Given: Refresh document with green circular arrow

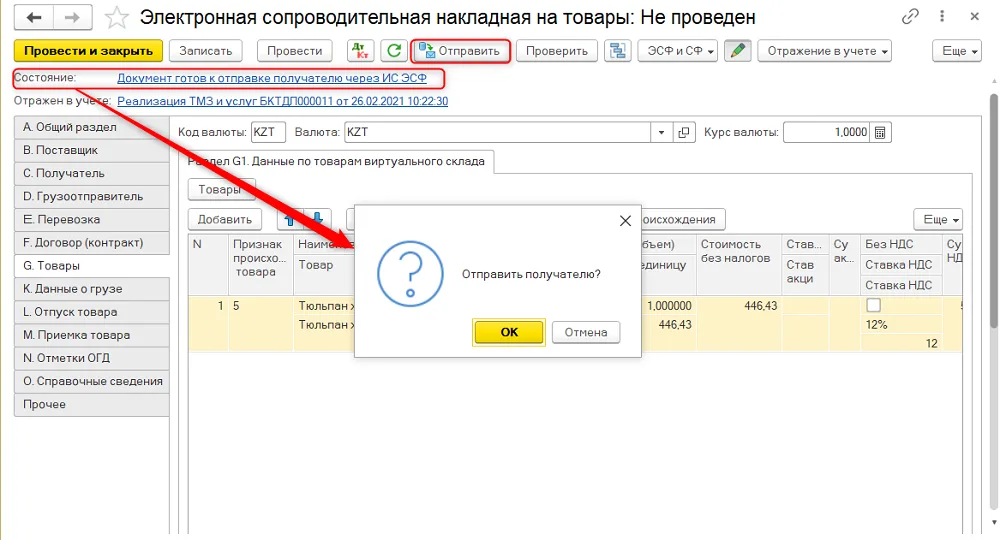Looking at the screenshot, I should pyautogui.click(x=394, y=51).
